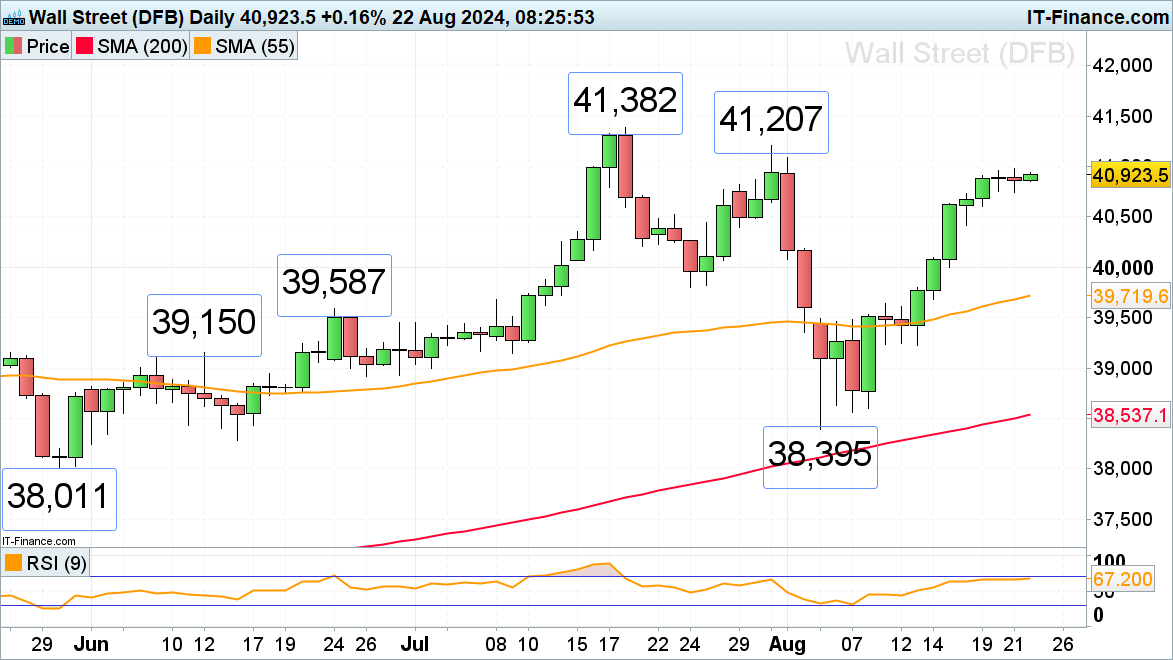Click the current price tag 40,923.5
Screen dimensions: 1173x660
click(1130, 176)
